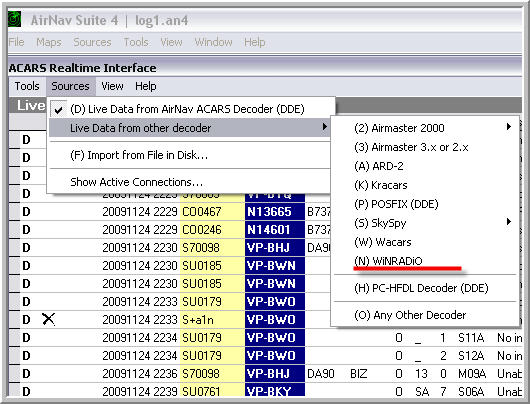This screenshot has height=404, width=530.
Task: Open the main Tools menu in top bar
Action: click(136, 42)
